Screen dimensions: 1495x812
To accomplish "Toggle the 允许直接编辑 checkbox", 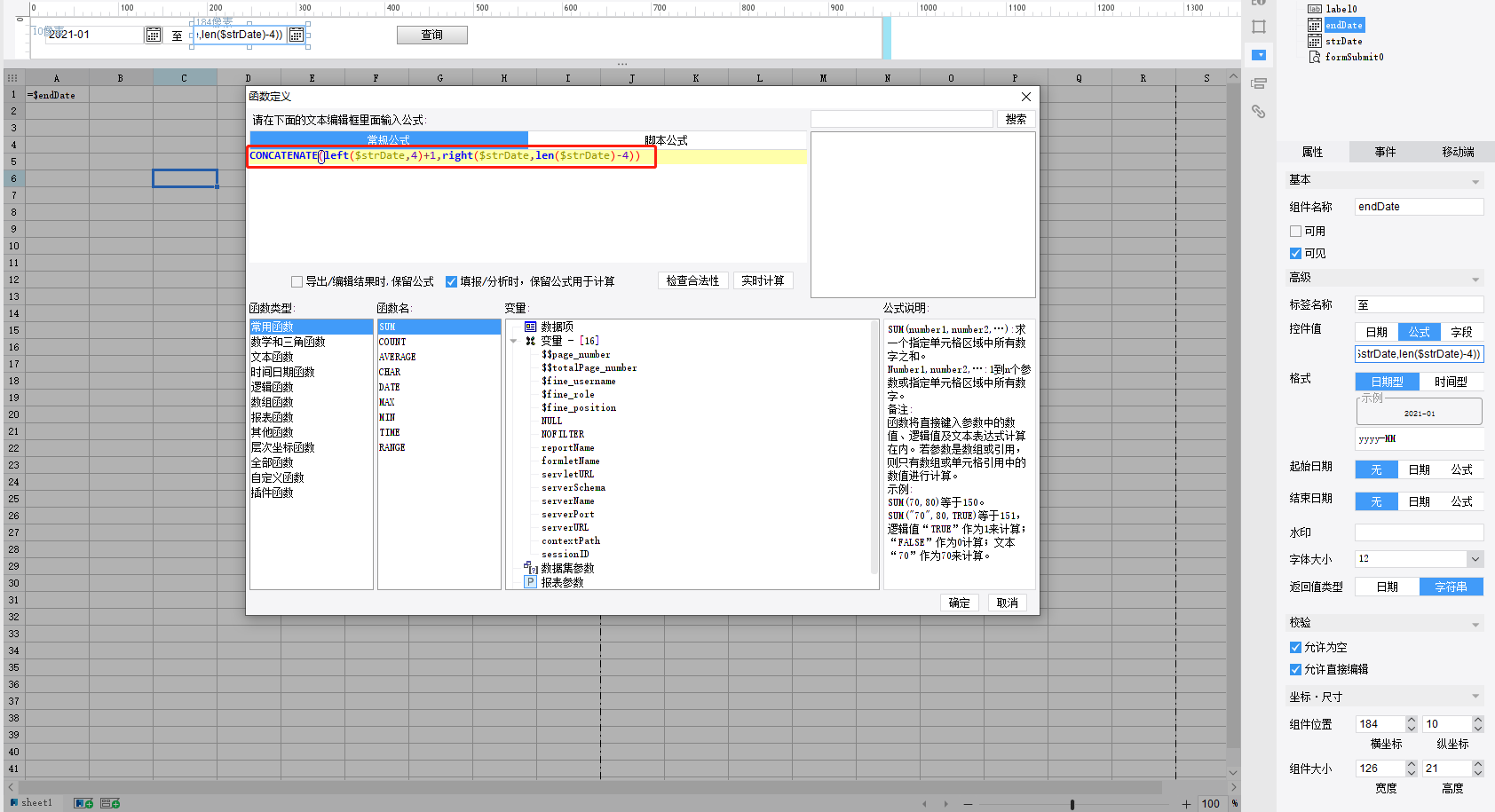I will tap(1295, 669).
